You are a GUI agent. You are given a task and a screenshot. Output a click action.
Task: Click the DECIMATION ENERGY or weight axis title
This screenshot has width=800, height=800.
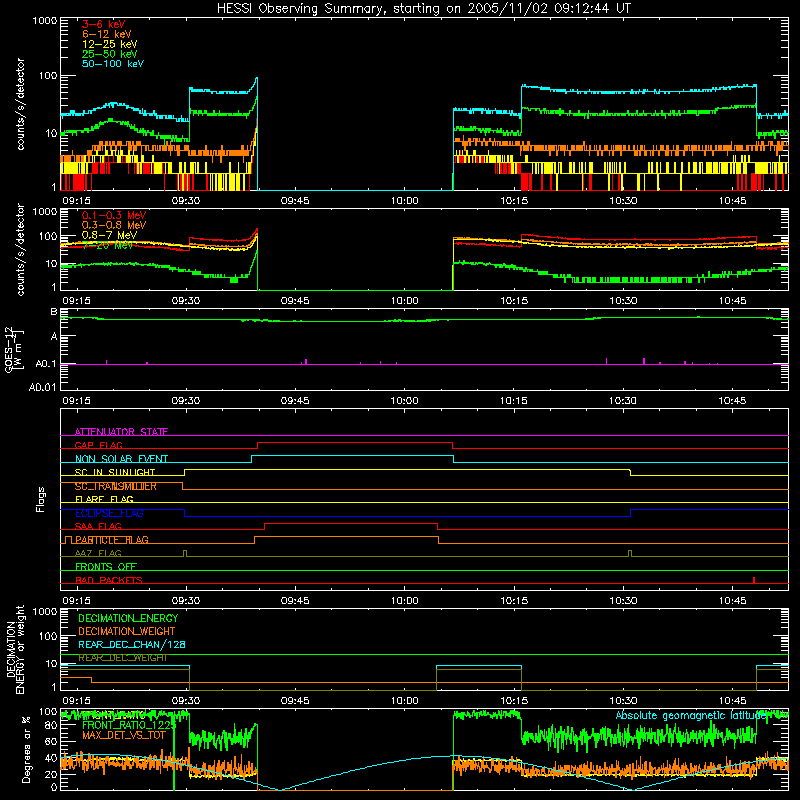point(16,649)
